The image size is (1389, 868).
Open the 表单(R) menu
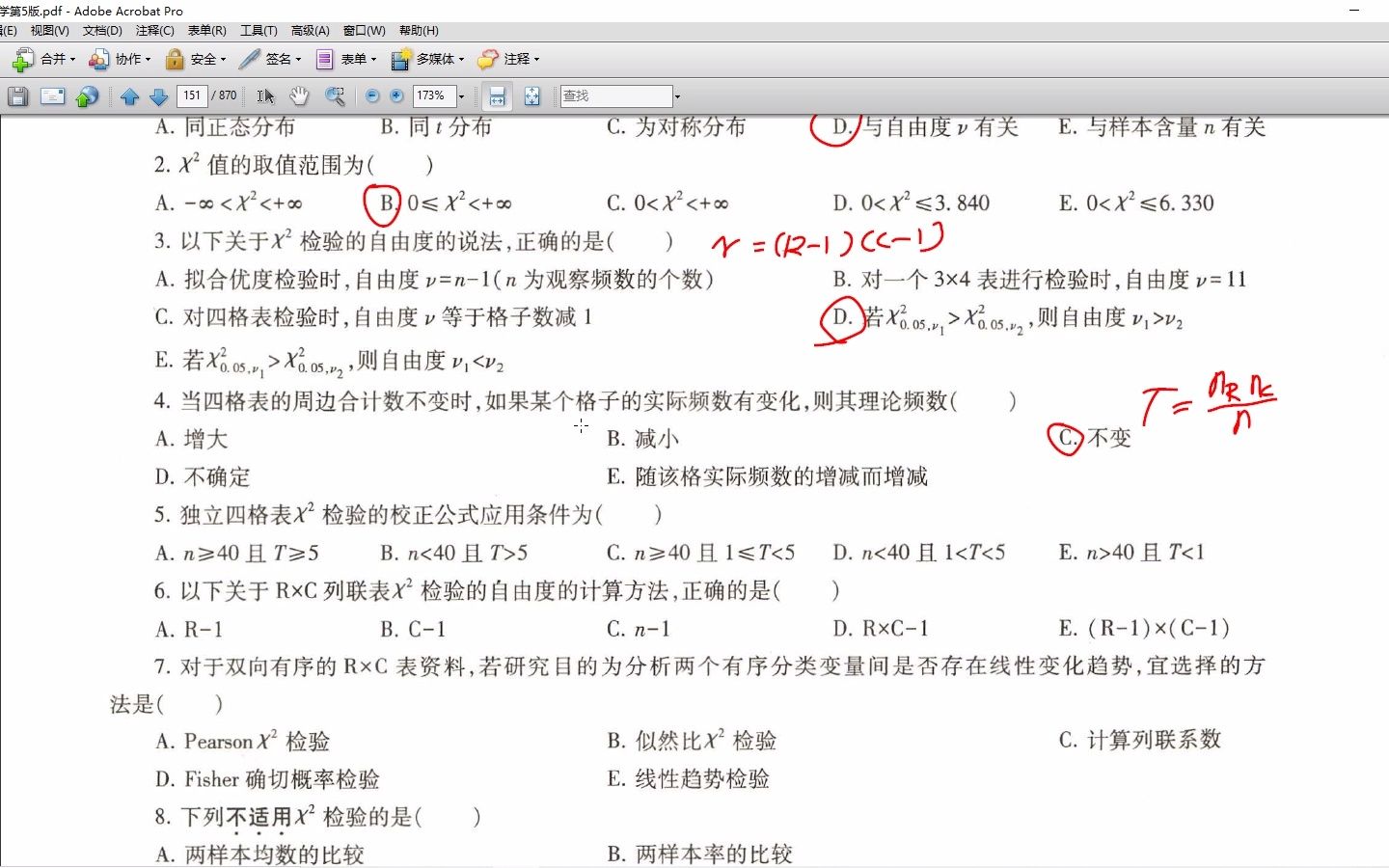point(206,31)
